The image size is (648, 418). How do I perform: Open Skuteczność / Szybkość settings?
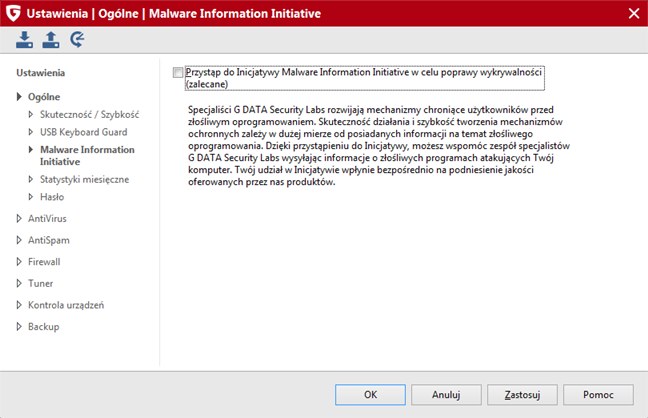click(x=89, y=115)
